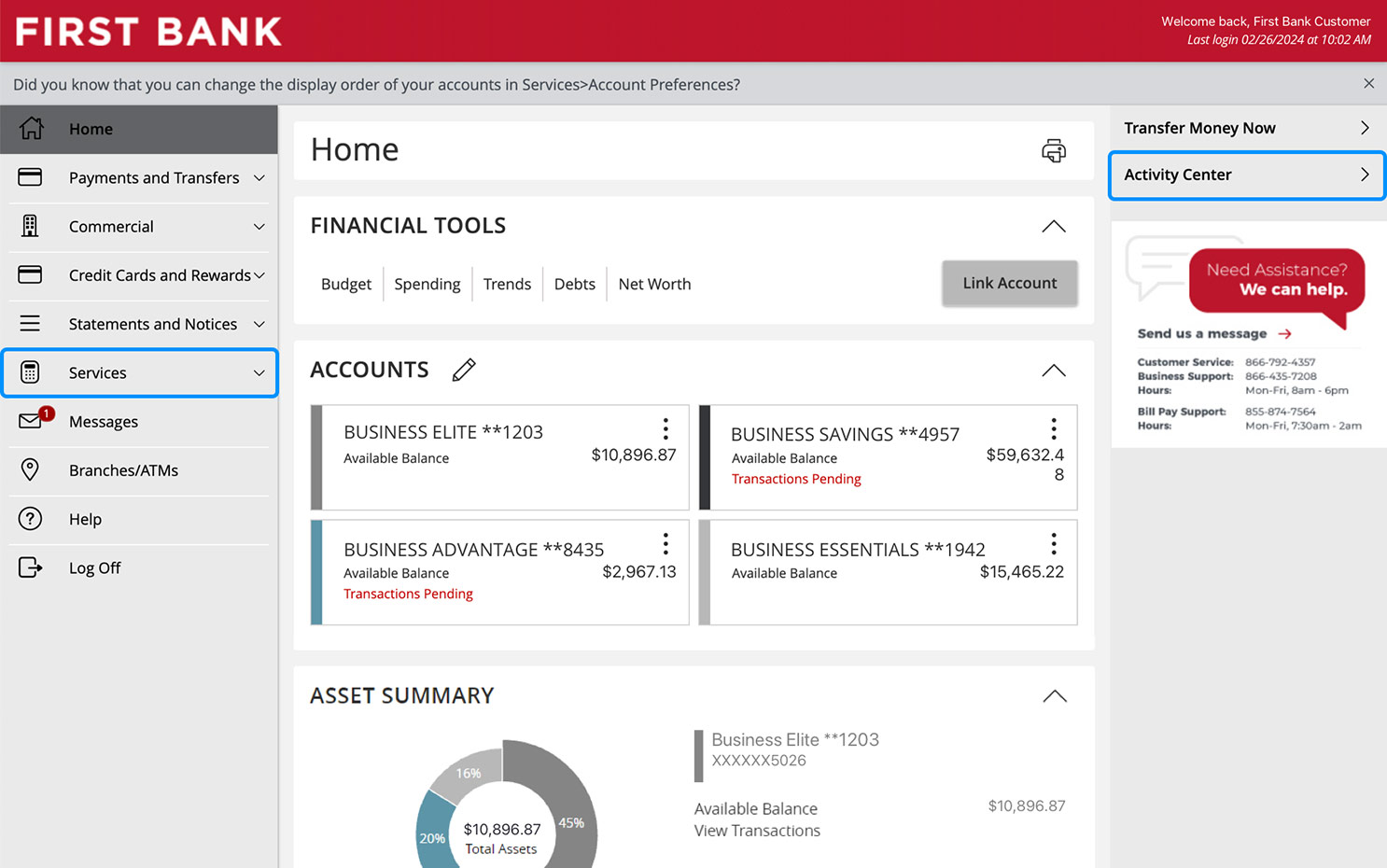Screen dimensions: 1387x868
Task: Open the Messages envelope icon with badge
Action: pyautogui.click(x=35, y=418)
